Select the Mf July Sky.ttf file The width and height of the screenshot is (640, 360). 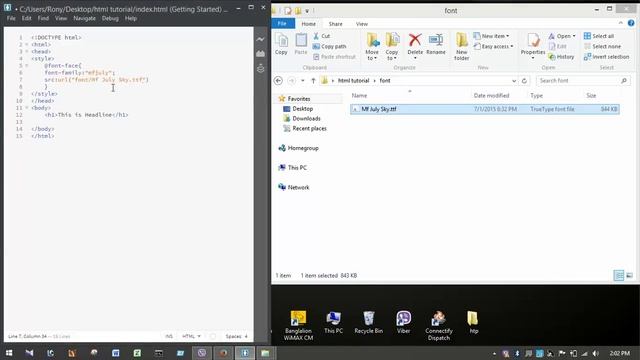484,109
